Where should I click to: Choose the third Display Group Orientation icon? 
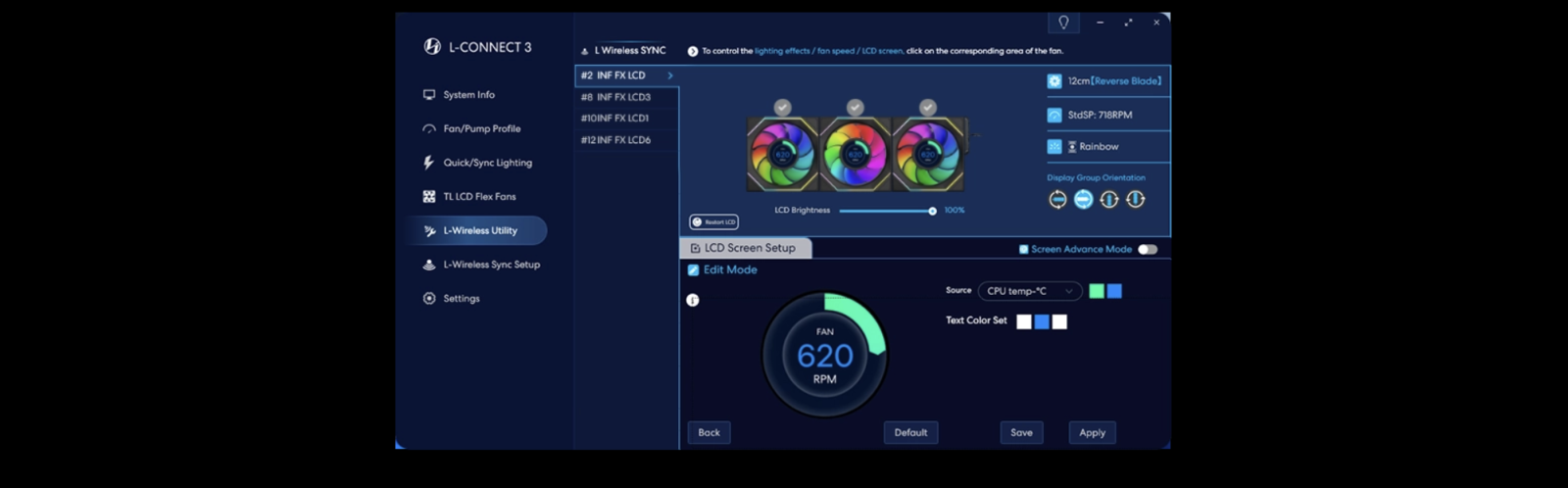coord(1108,199)
